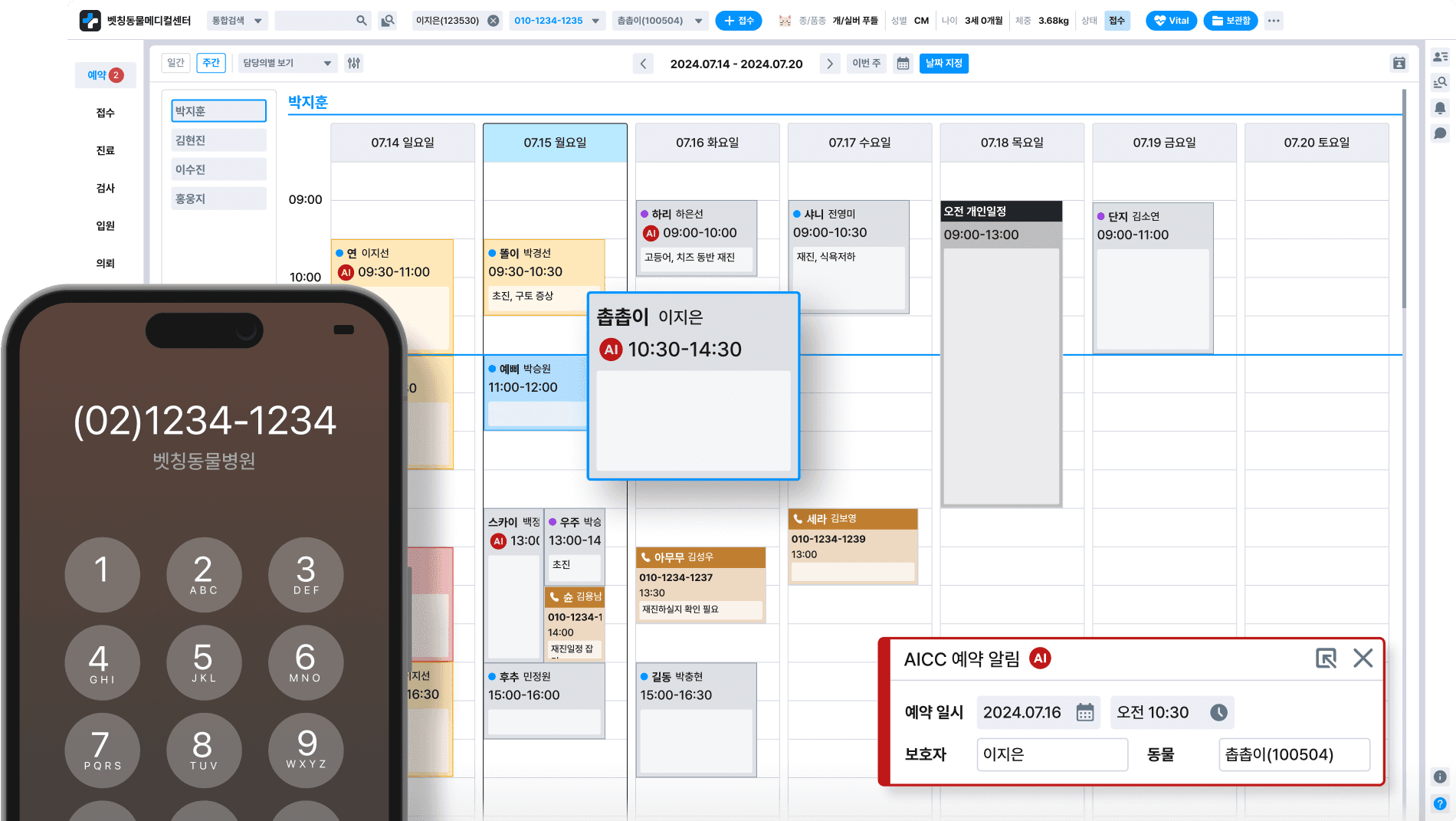Screen dimensions: 1456x821
Task: Click the 이번 주 button
Action: 867,63
